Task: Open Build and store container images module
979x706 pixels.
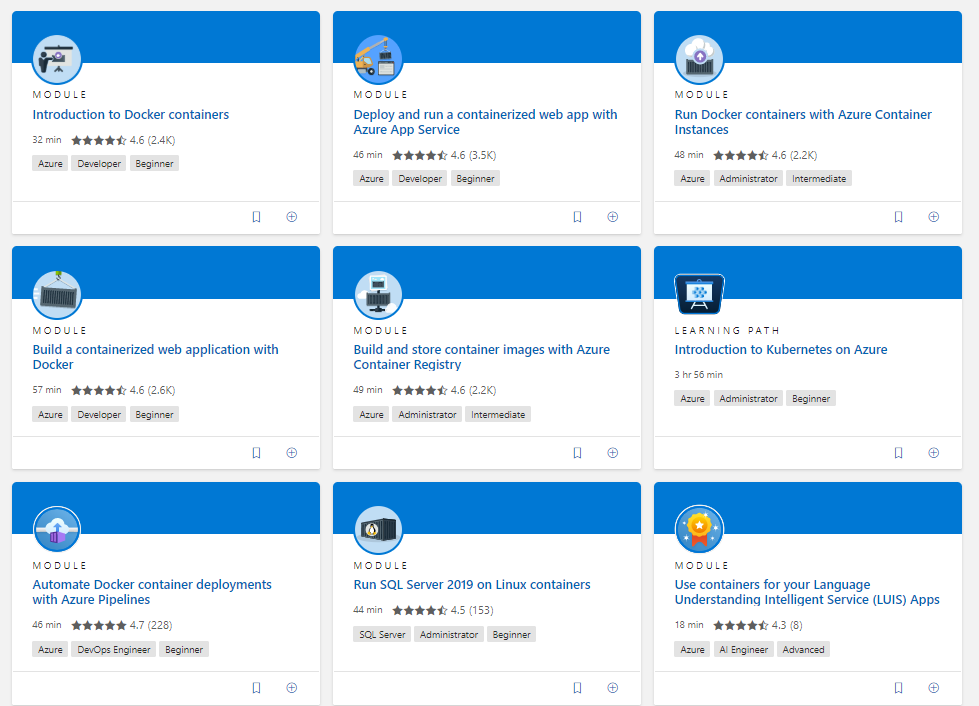Action: pos(481,357)
